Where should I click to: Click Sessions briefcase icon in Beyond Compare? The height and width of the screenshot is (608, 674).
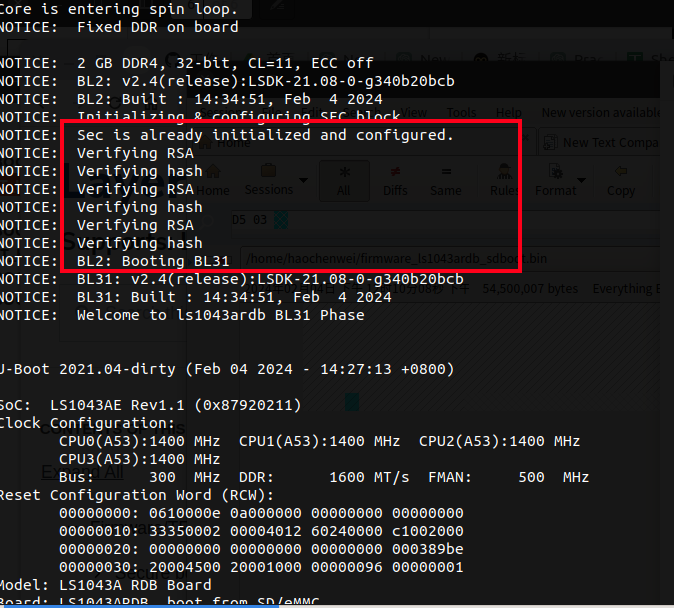269,171
